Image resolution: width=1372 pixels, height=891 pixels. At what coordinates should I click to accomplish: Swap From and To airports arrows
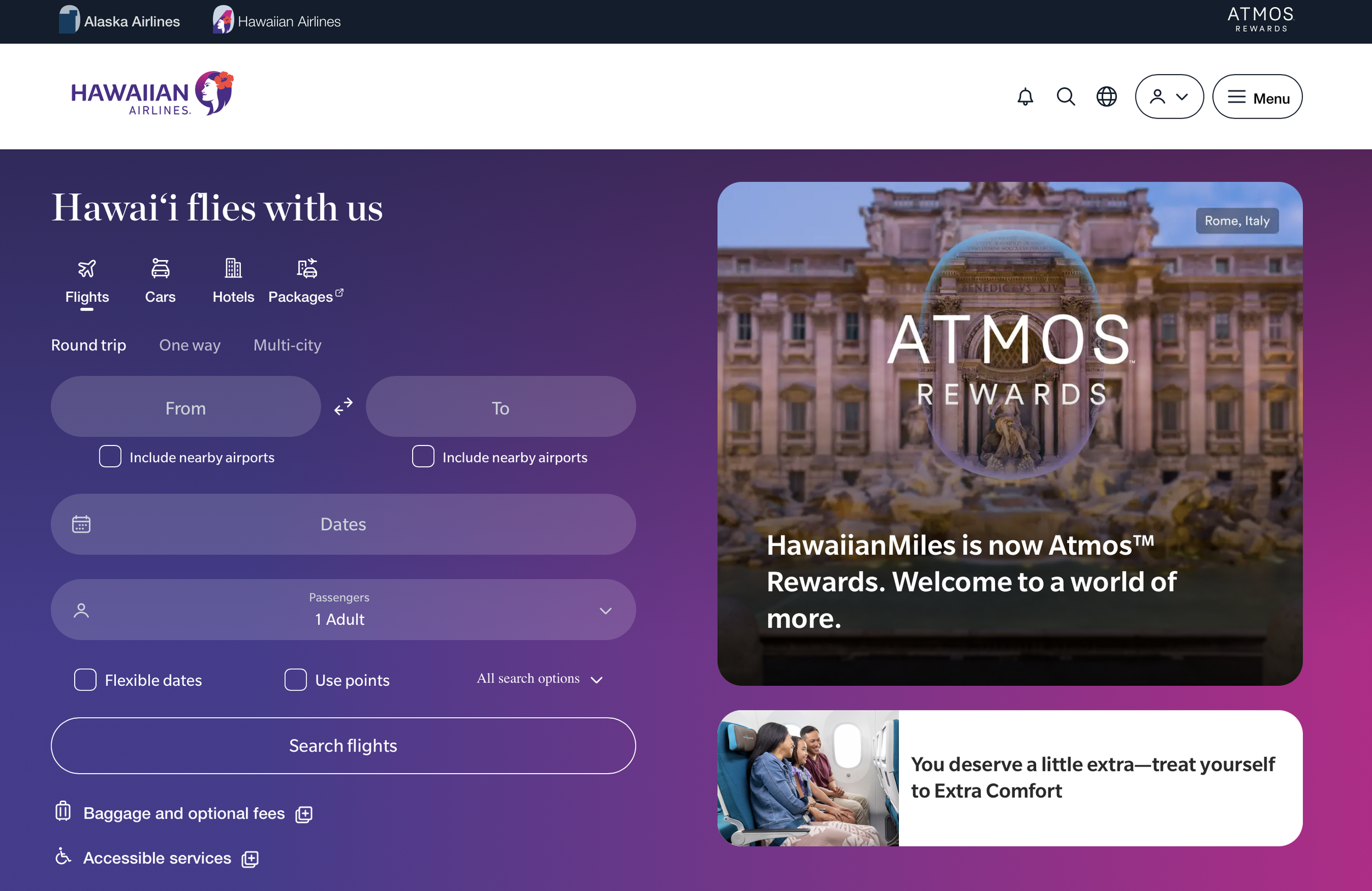point(344,407)
